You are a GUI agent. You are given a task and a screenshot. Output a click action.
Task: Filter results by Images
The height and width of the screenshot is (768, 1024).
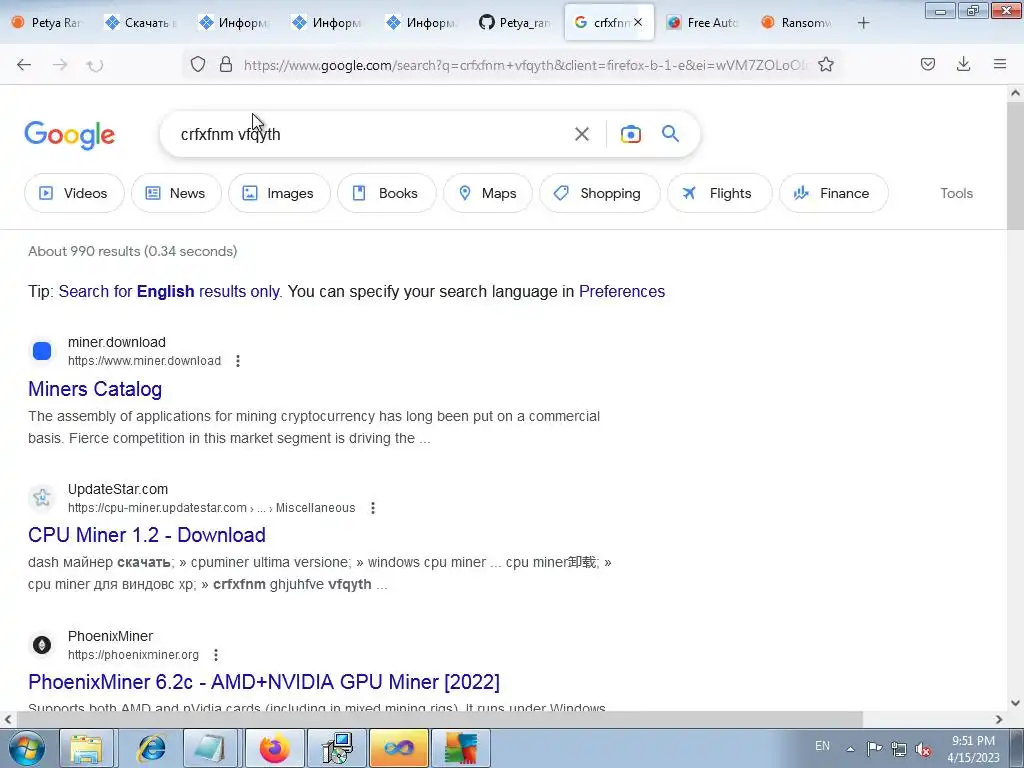279,193
